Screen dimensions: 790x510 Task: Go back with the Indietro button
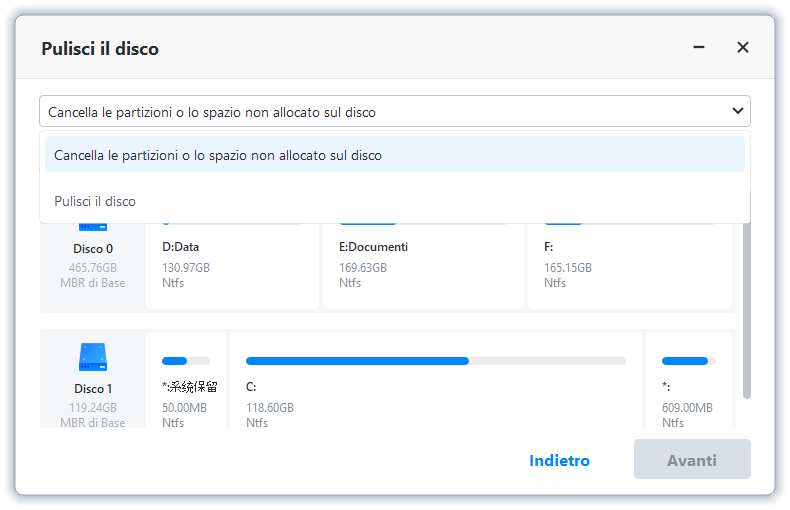click(559, 460)
